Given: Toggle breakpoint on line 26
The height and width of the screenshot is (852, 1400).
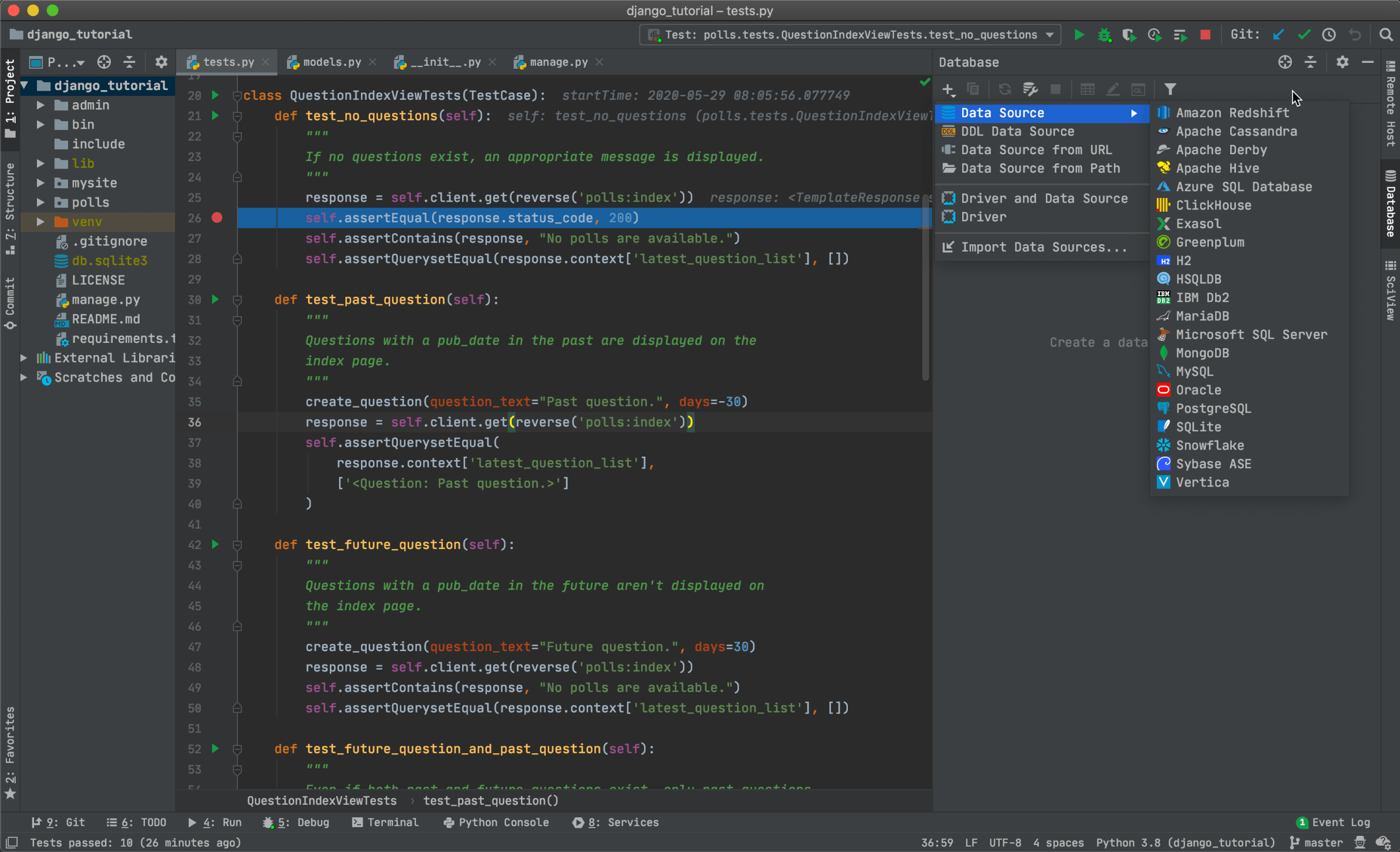Looking at the screenshot, I should (x=218, y=218).
